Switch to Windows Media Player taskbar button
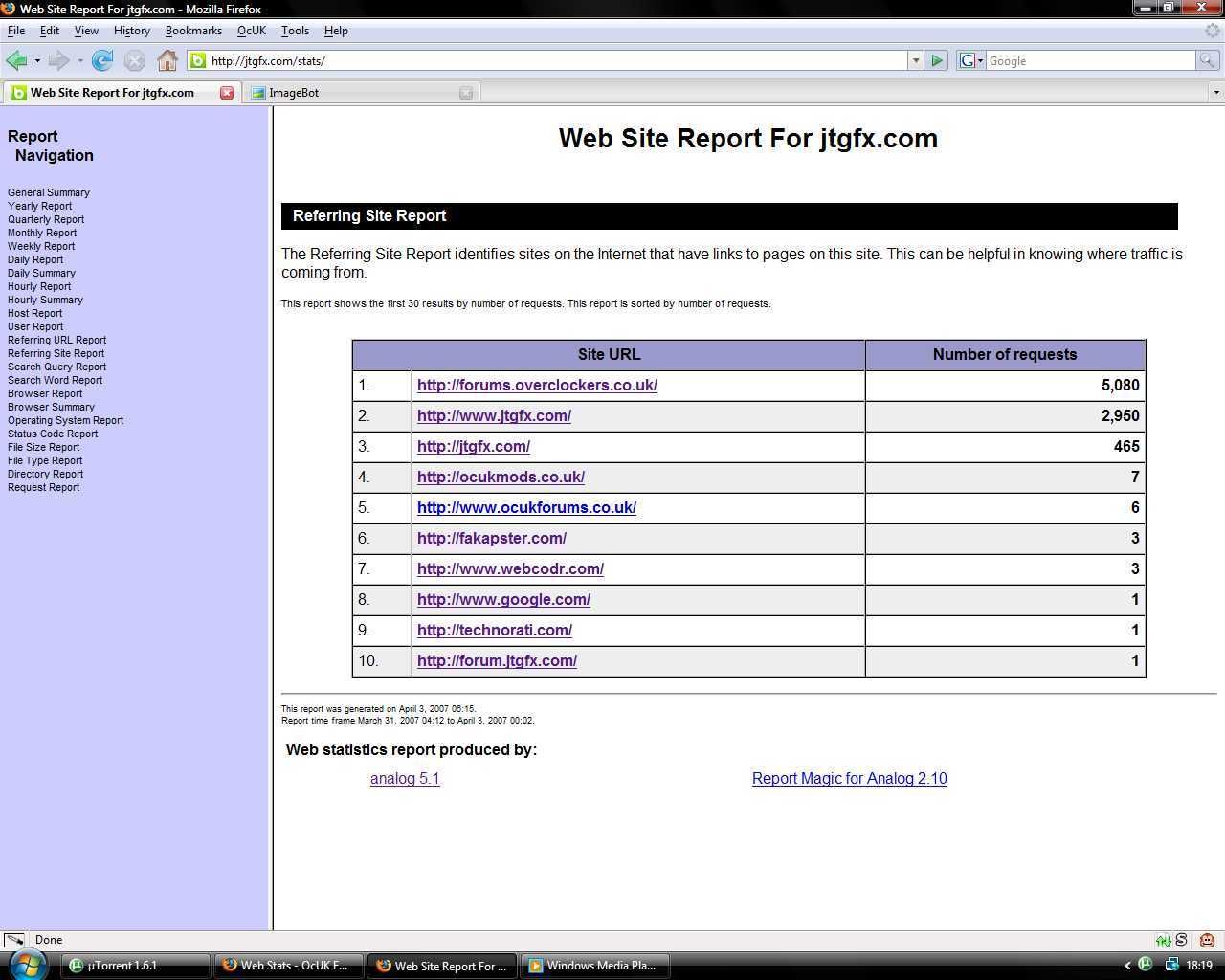The width and height of the screenshot is (1225, 980). [x=595, y=966]
